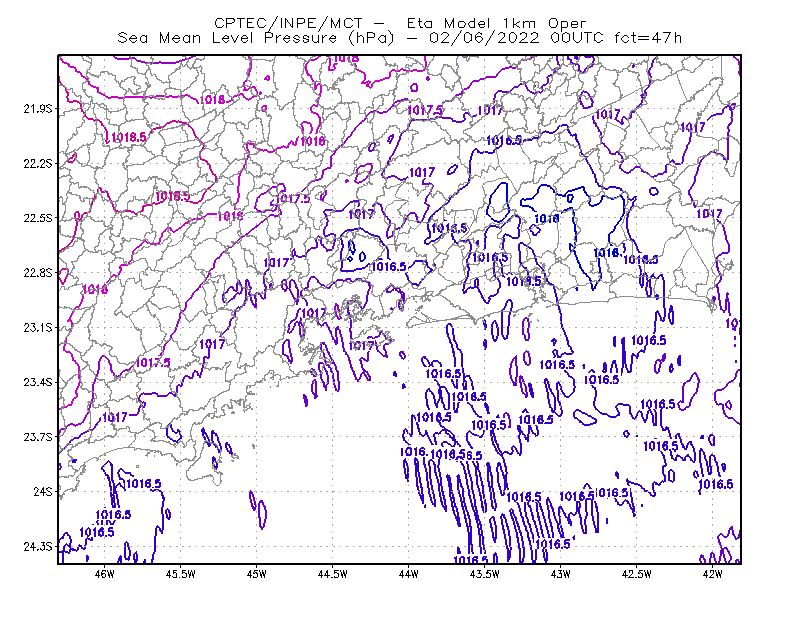
Task: Click the 24S latitude axis label
Action: [x=43, y=491]
